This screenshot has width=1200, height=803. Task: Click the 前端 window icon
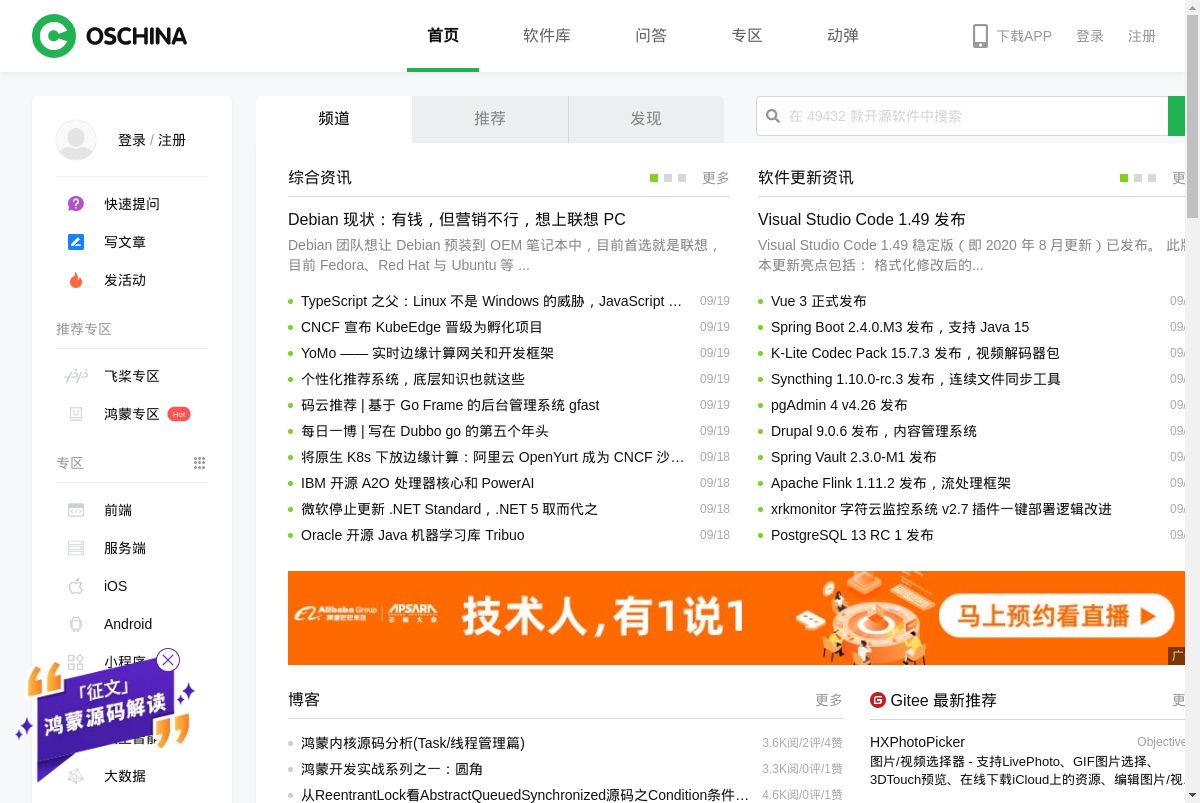pyautogui.click(x=76, y=510)
